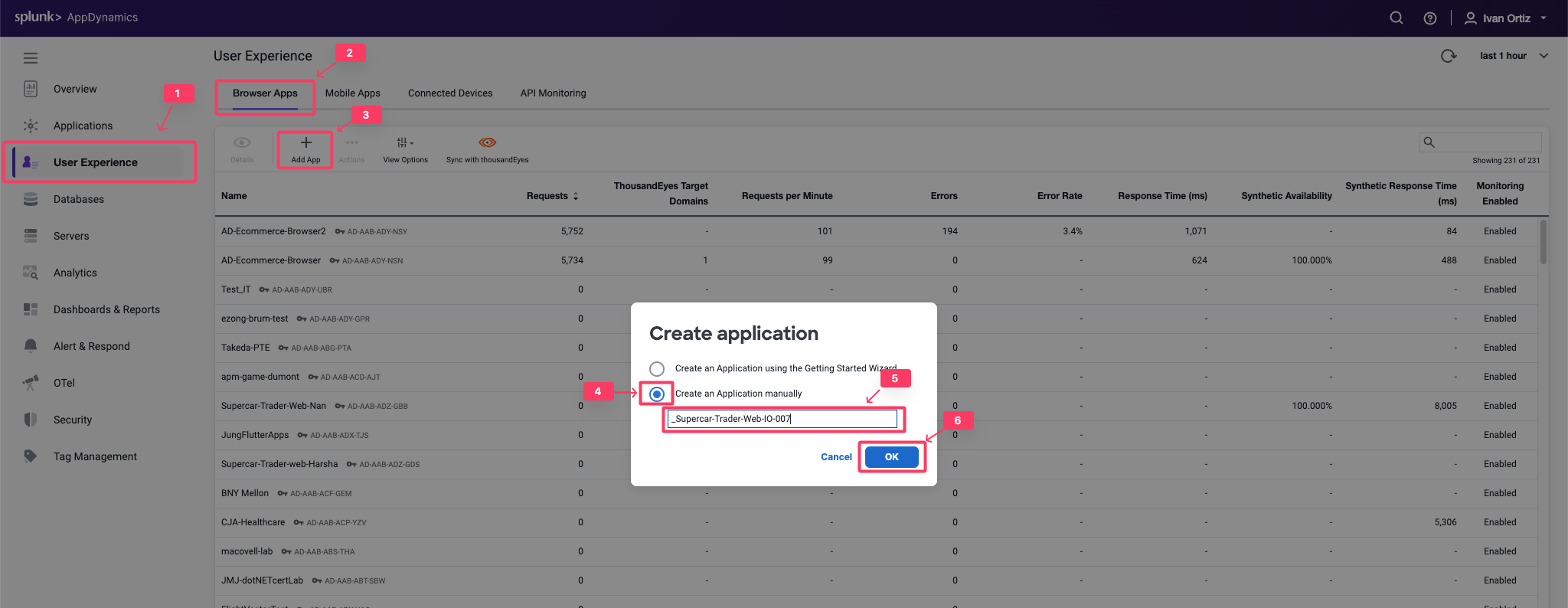Click Dashboards & Reports sidebar icon
The width and height of the screenshot is (1568, 608).
point(31,309)
